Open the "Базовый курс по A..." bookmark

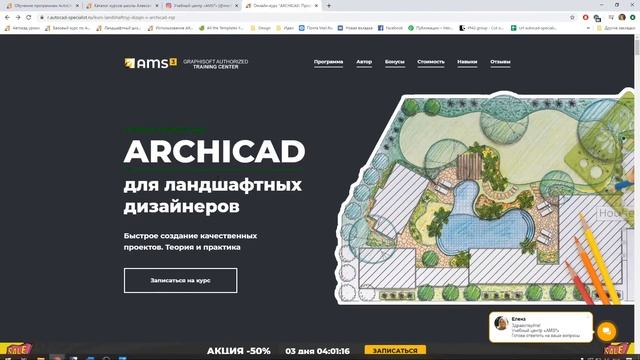[x=67, y=28]
